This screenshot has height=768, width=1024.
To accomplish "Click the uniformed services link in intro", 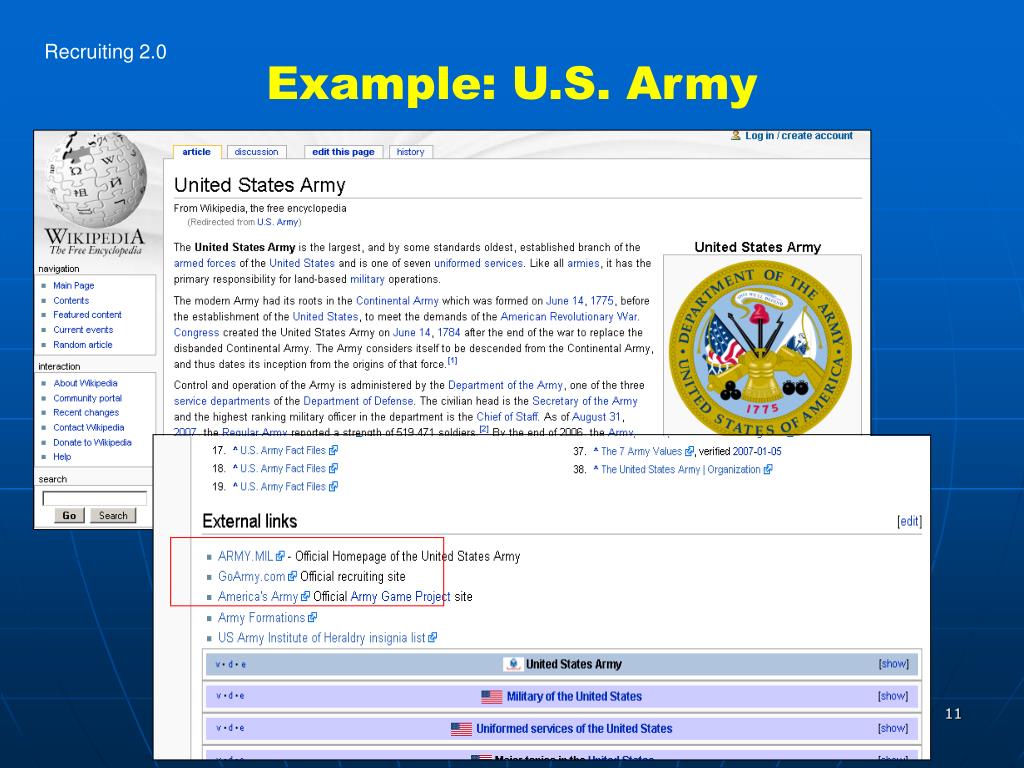I will pyautogui.click(x=479, y=263).
